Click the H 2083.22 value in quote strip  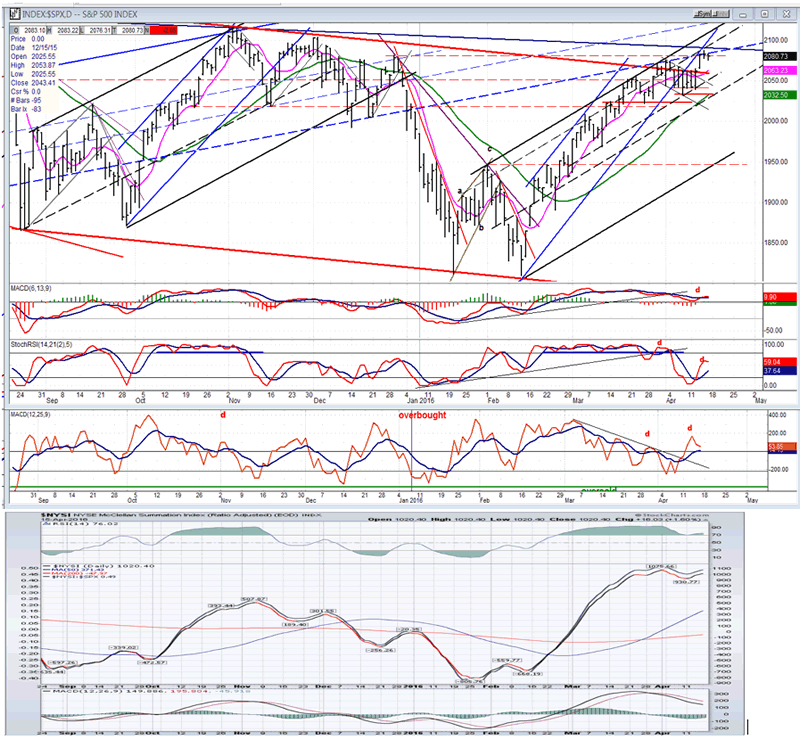(x=65, y=31)
